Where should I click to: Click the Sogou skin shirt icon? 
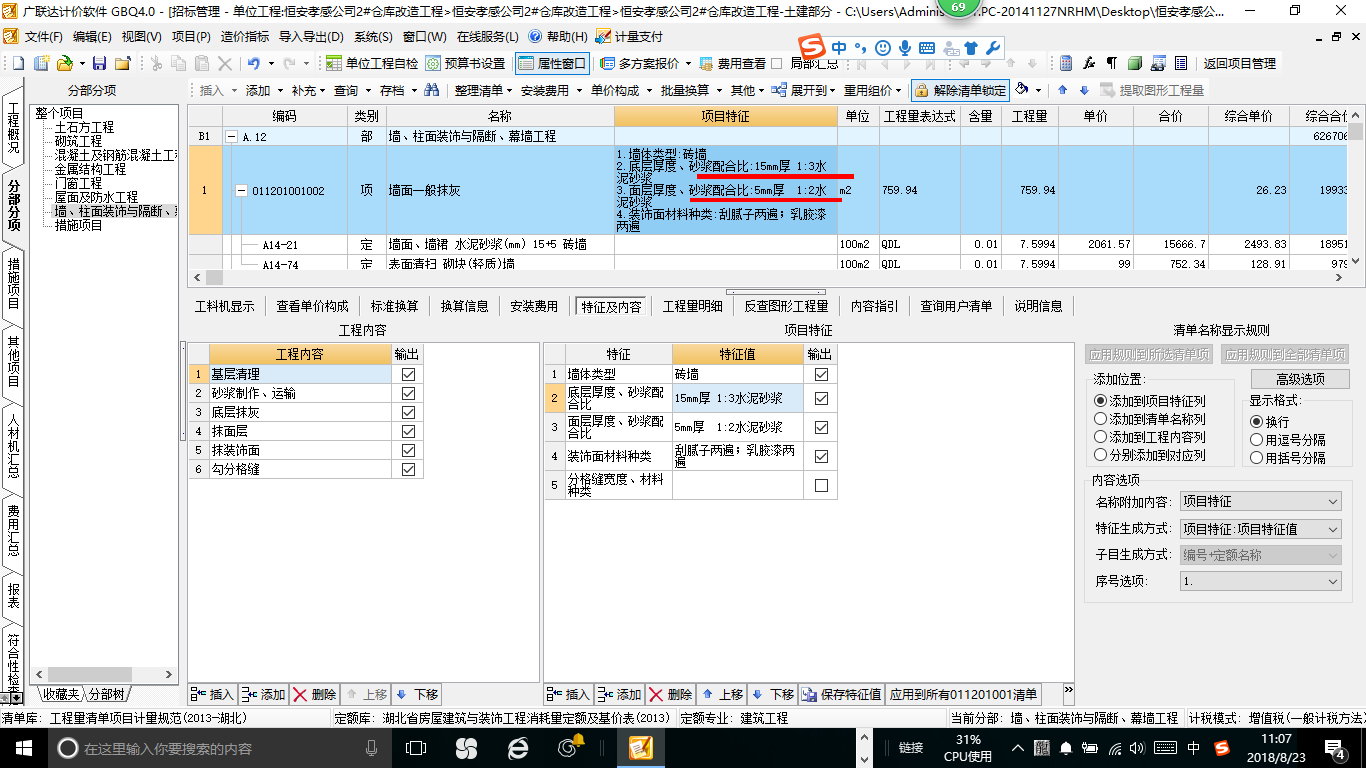point(971,48)
